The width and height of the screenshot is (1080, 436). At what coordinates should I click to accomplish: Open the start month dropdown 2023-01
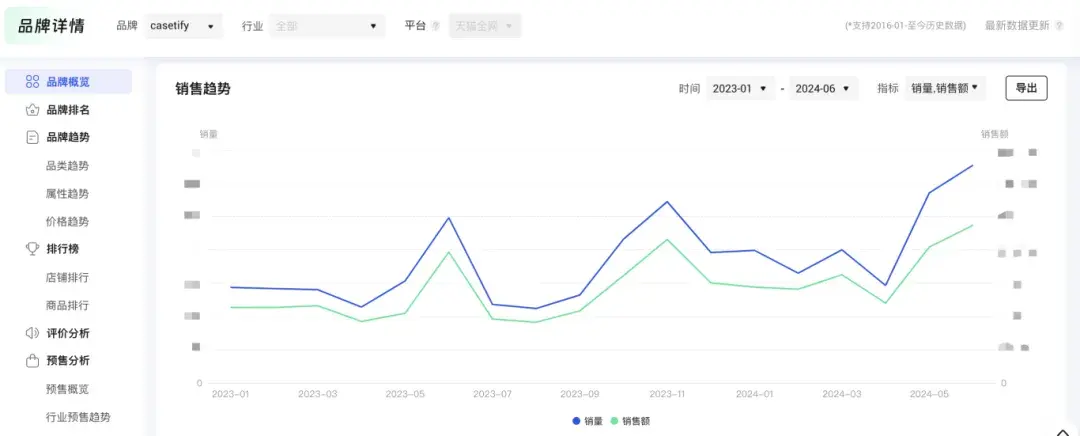739,89
